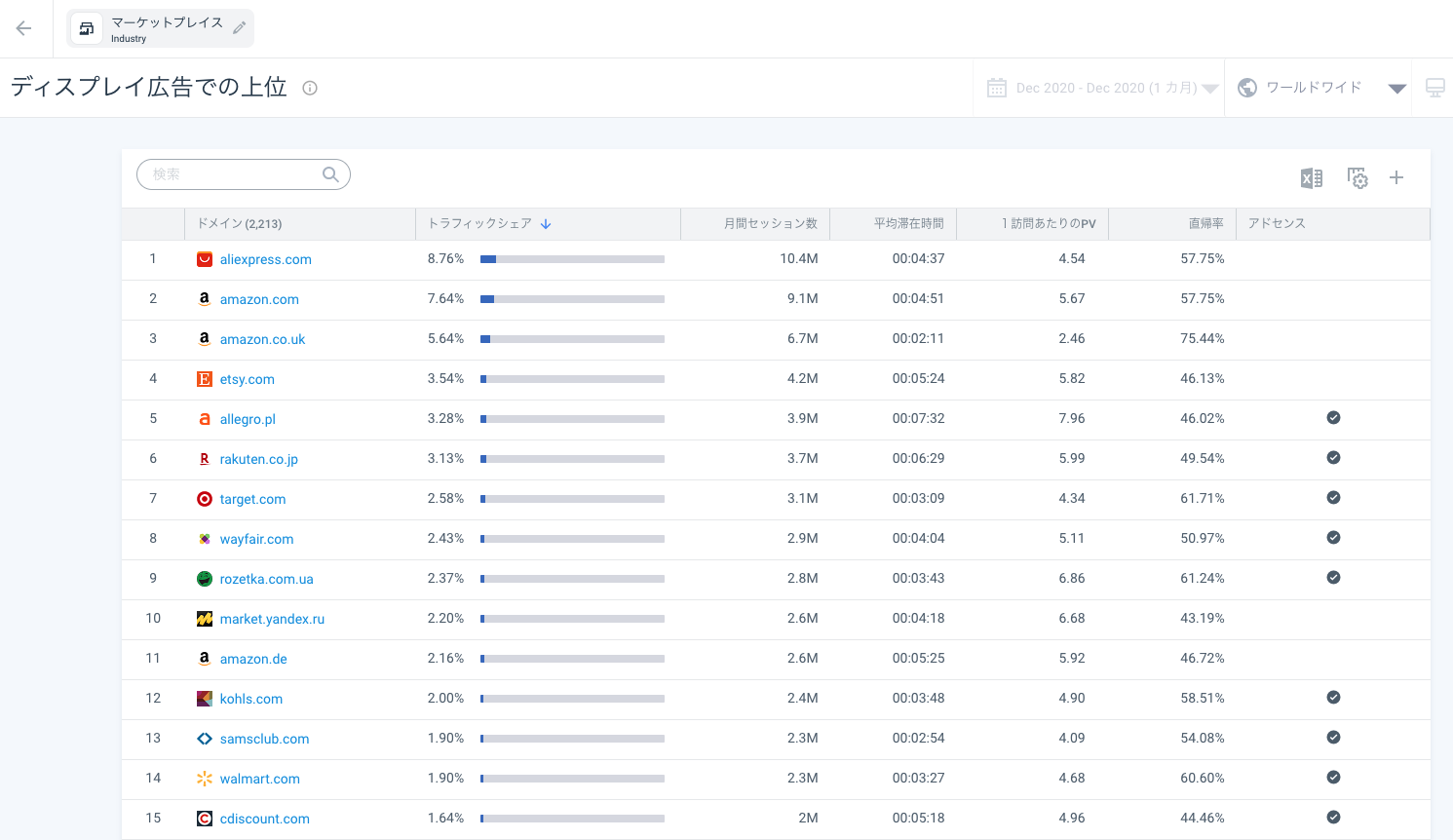The width and height of the screenshot is (1453, 840).
Task: Open the マーケットプレイス industry icon
Action: coord(87,28)
